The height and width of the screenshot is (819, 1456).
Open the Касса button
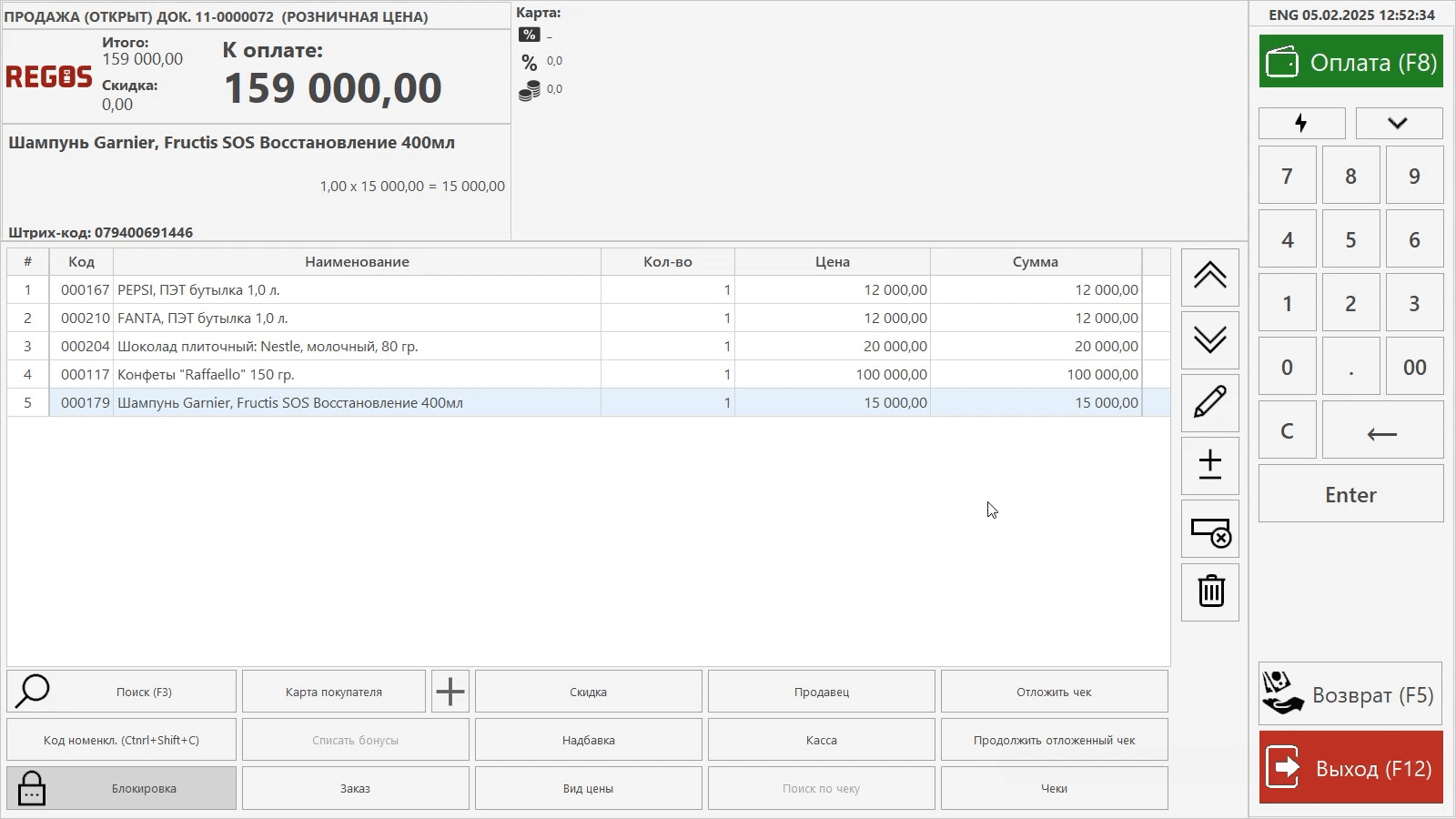[821, 740]
